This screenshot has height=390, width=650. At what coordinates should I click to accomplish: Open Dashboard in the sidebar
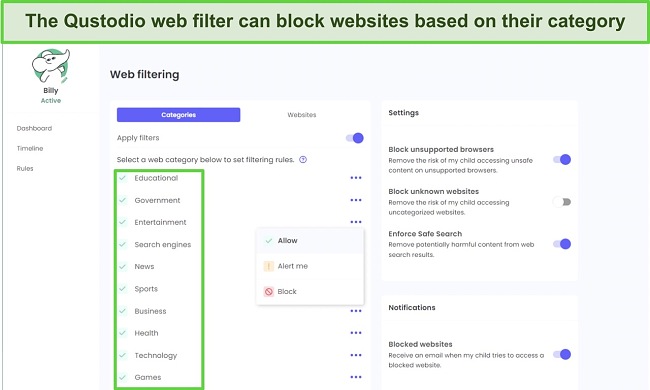pos(34,128)
